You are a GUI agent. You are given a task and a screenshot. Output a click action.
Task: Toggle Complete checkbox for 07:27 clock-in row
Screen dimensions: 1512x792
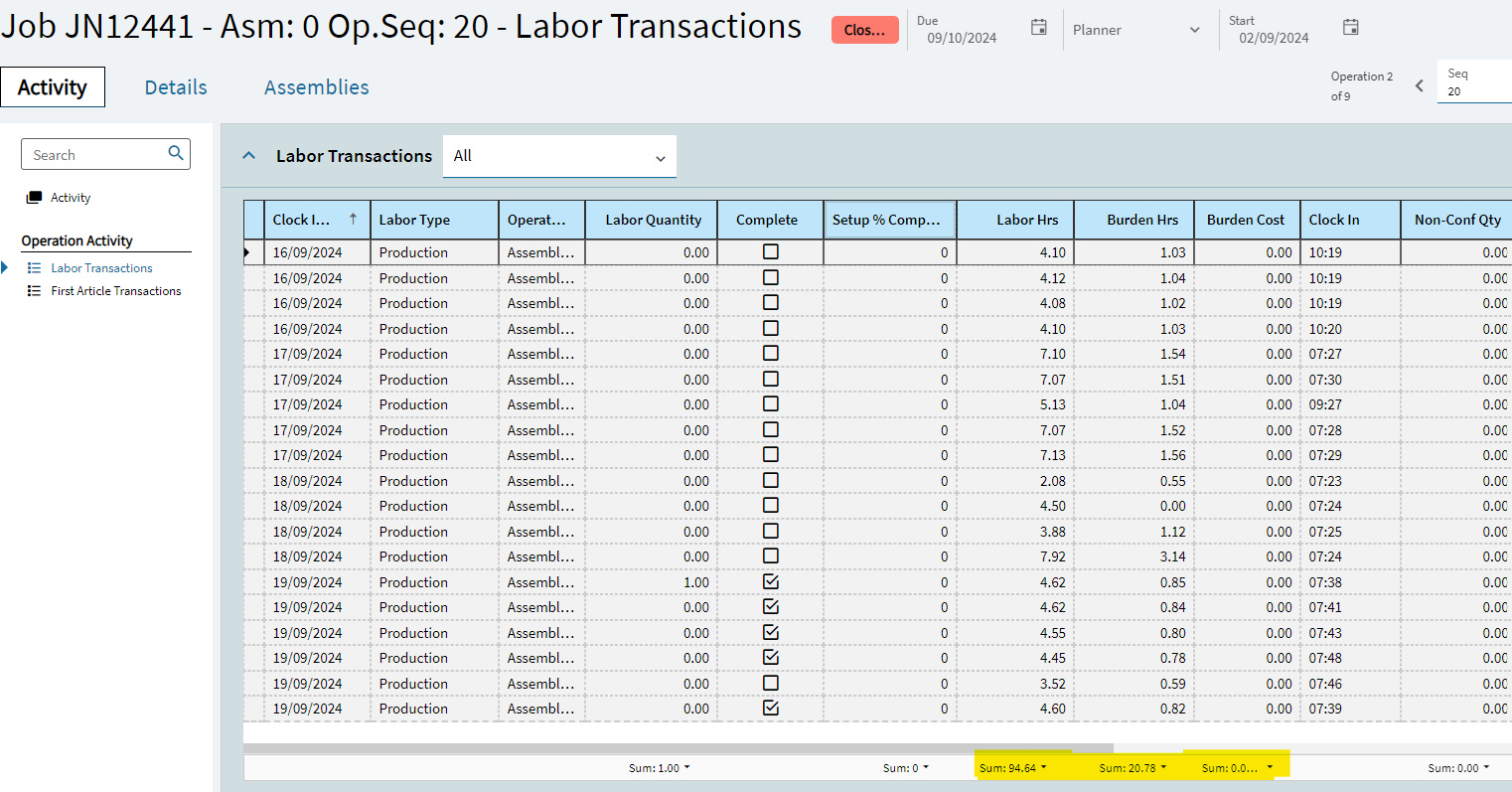pyautogui.click(x=770, y=353)
